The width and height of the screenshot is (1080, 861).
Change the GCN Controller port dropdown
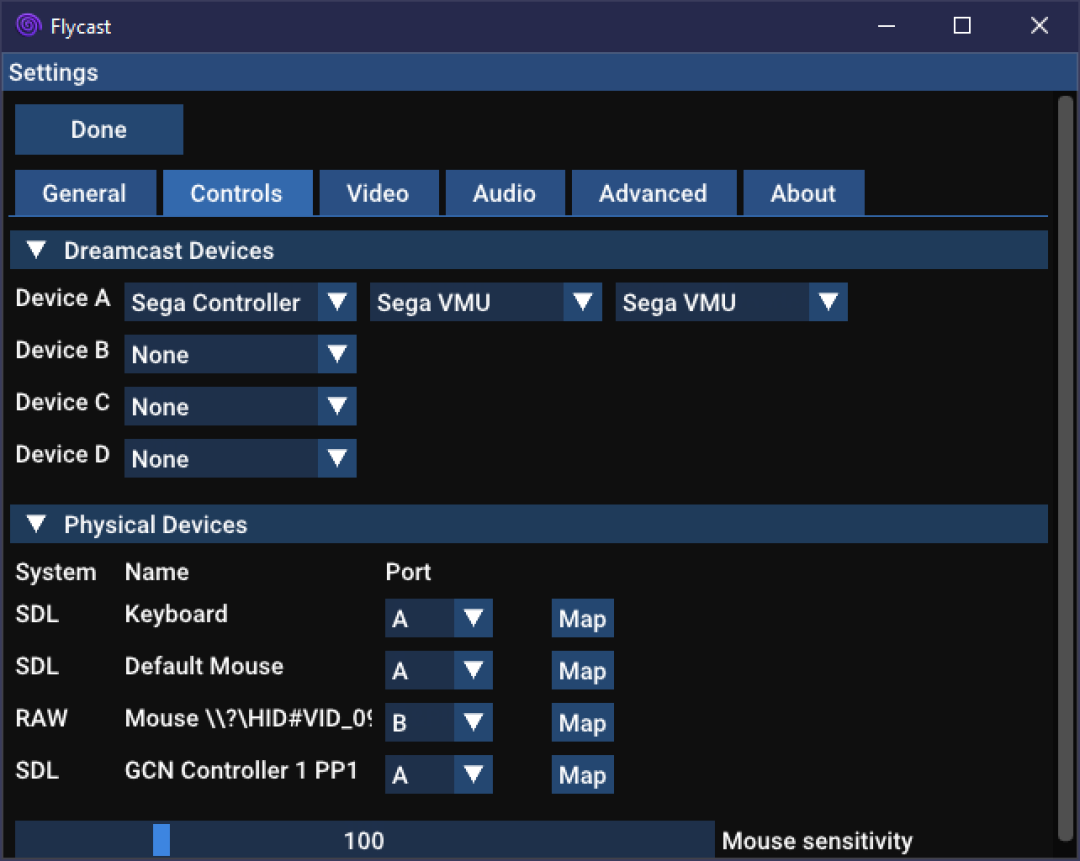coord(439,774)
